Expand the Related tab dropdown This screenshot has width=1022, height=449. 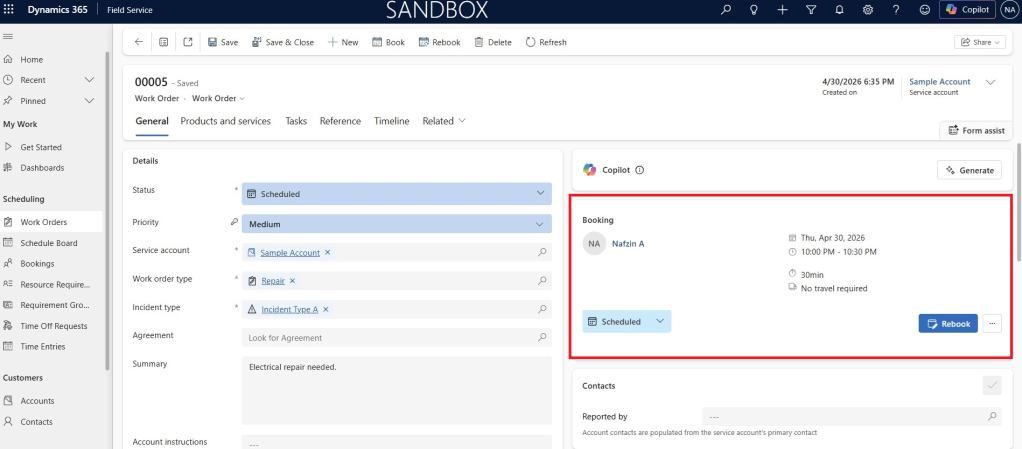(x=444, y=121)
